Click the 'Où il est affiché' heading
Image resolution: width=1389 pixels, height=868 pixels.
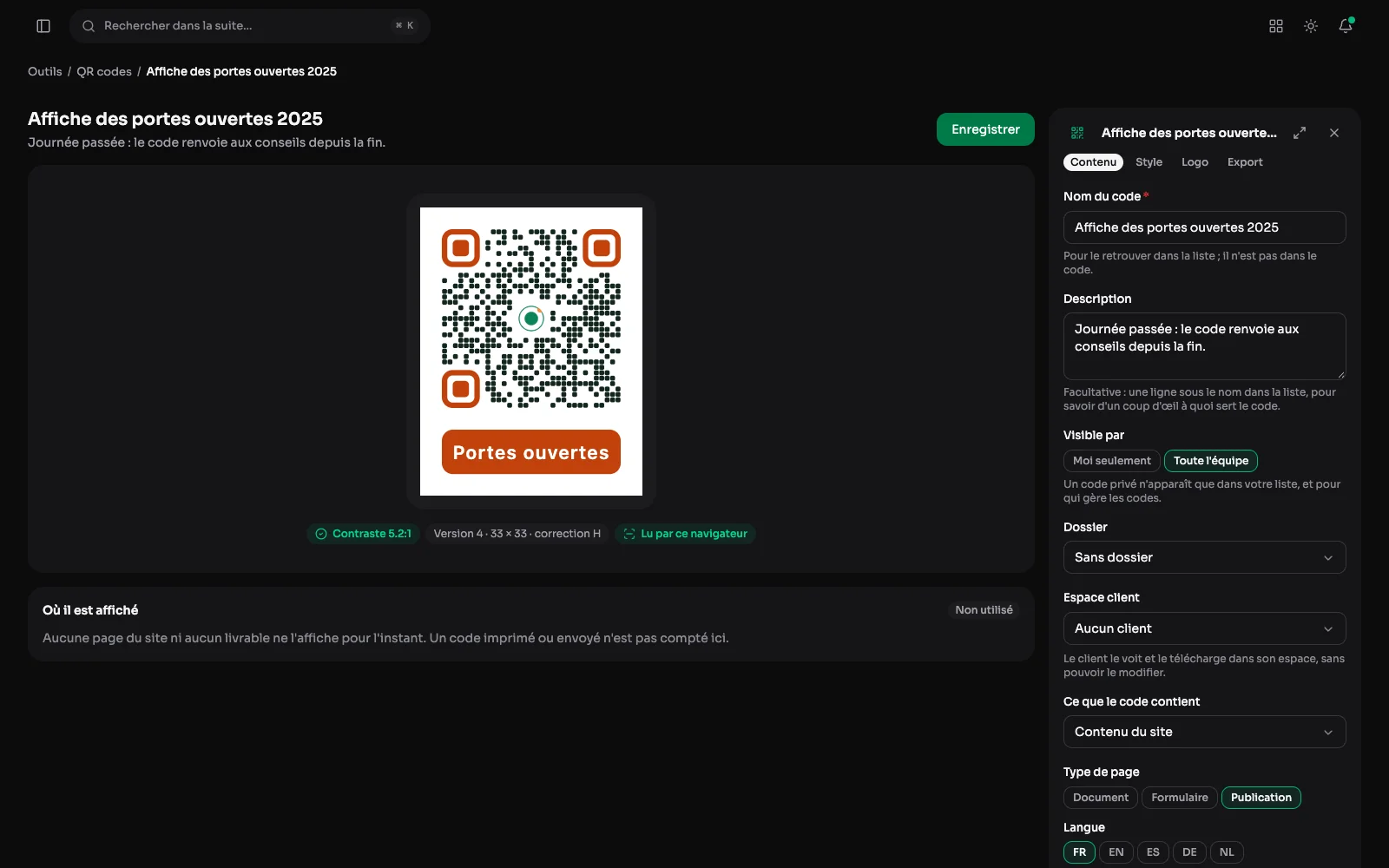pyautogui.click(x=90, y=610)
